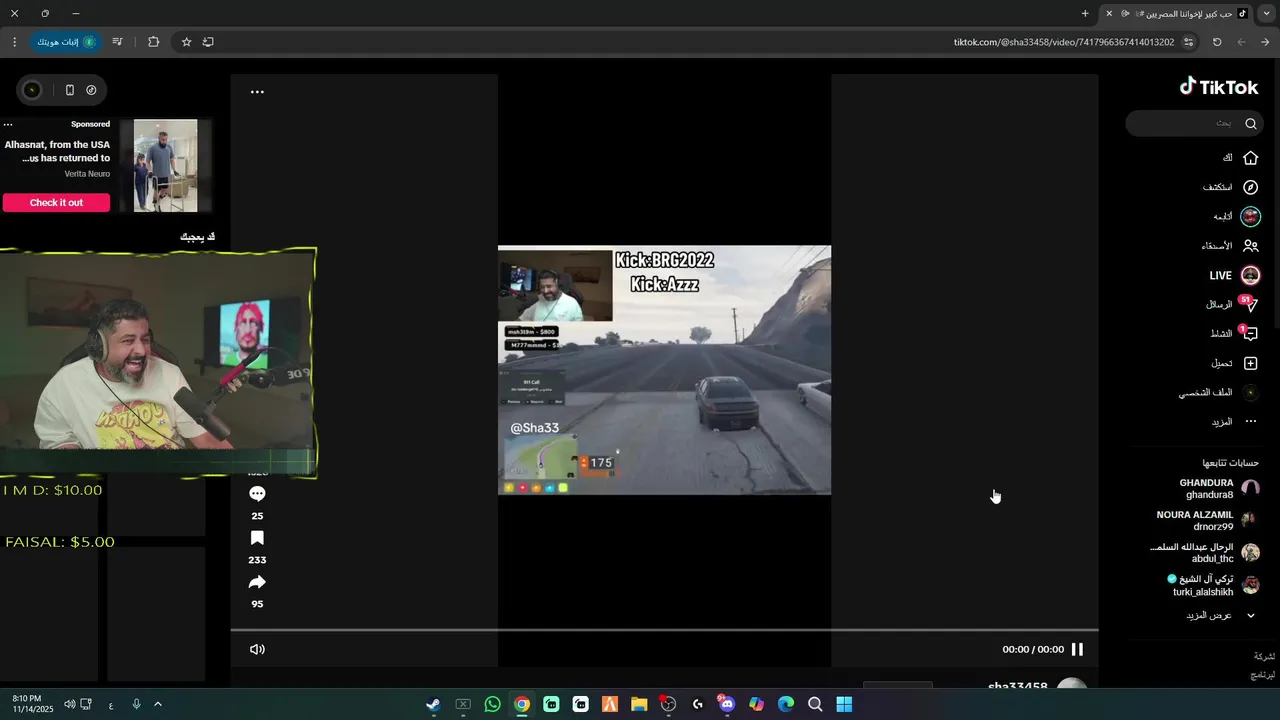Open Chrome tab search dropdown arrow
This screenshot has width=1280, height=720.
[x=1266, y=14]
